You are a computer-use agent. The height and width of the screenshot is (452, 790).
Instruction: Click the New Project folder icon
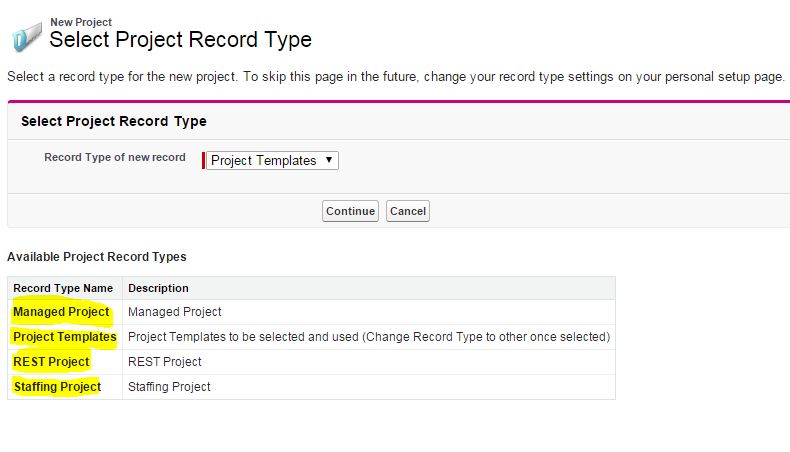pyautogui.click(x=25, y=38)
